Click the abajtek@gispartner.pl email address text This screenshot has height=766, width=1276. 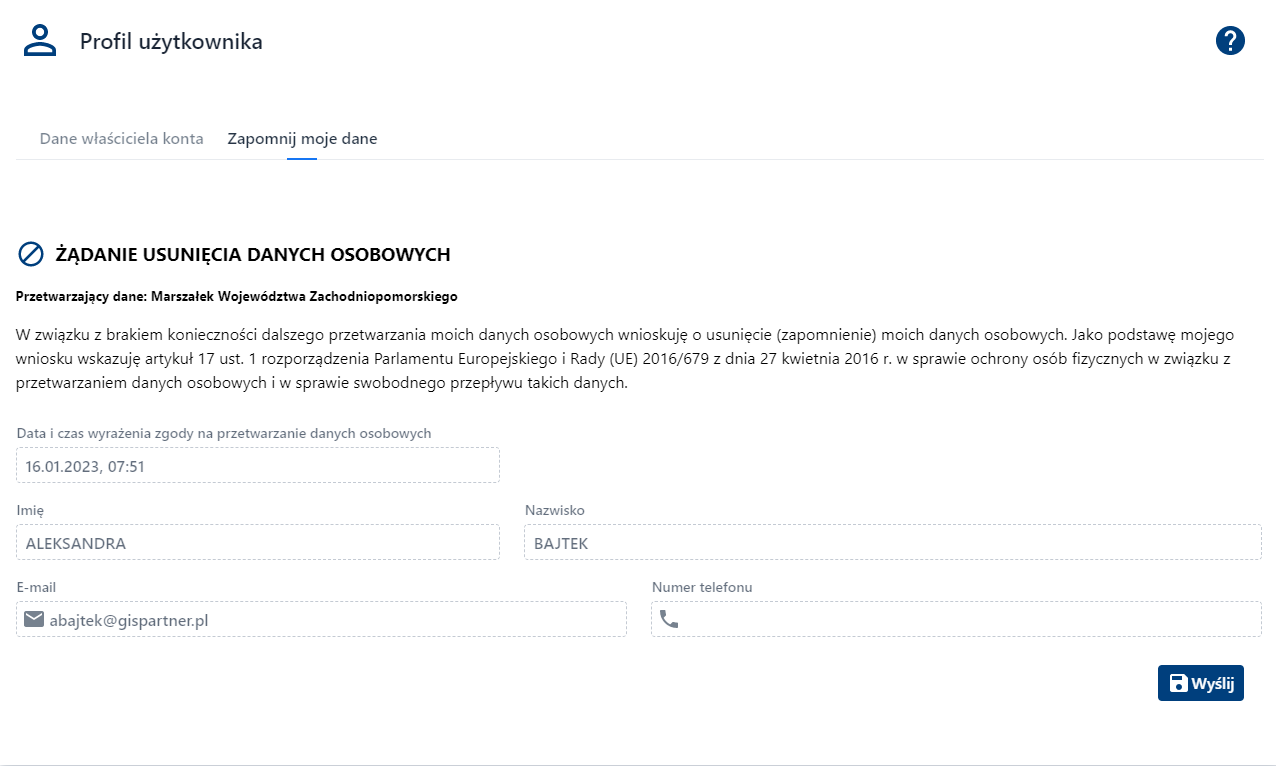click(x=129, y=620)
